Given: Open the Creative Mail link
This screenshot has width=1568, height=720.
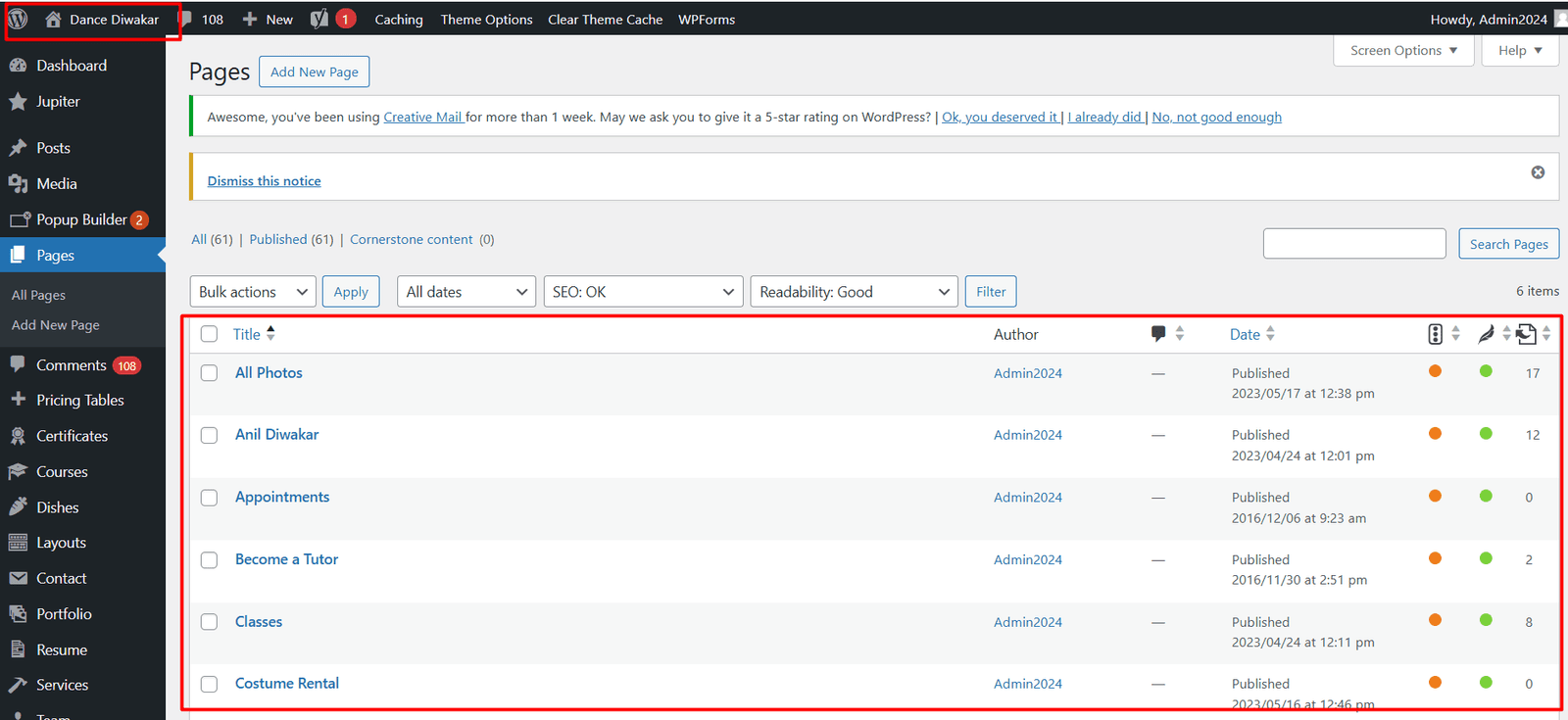Looking at the screenshot, I should pos(422,117).
